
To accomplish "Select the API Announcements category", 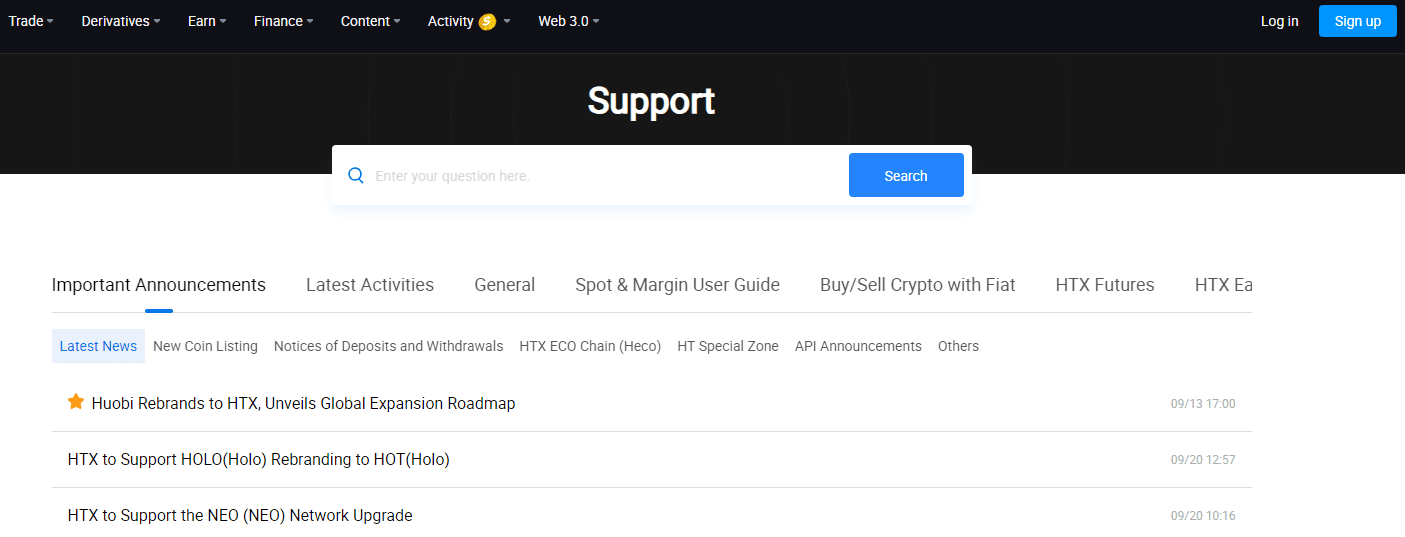I will pyautogui.click(x=858, y=346).
